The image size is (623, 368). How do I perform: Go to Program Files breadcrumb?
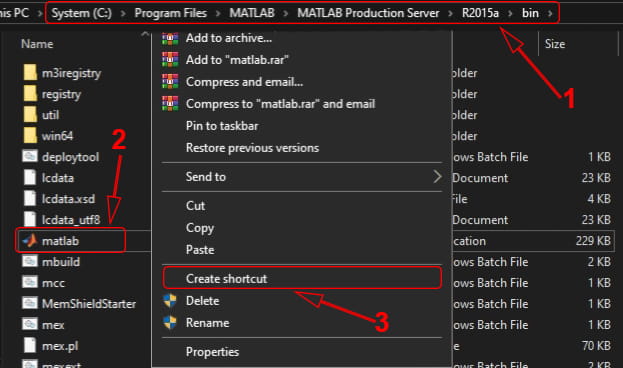[170, 13]
